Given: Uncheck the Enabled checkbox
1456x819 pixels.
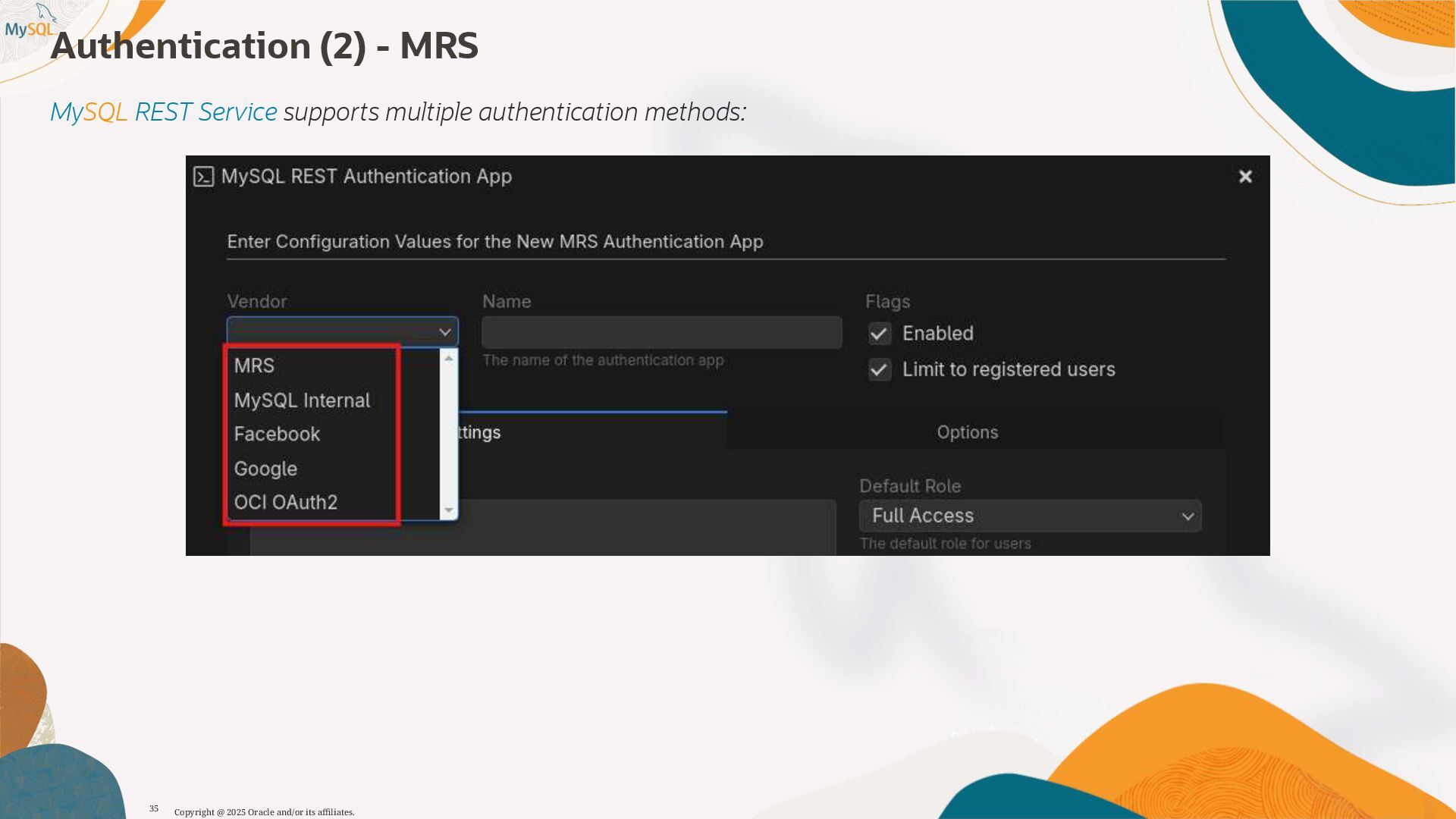Looking at the screenshot, I should click(880, 334).
